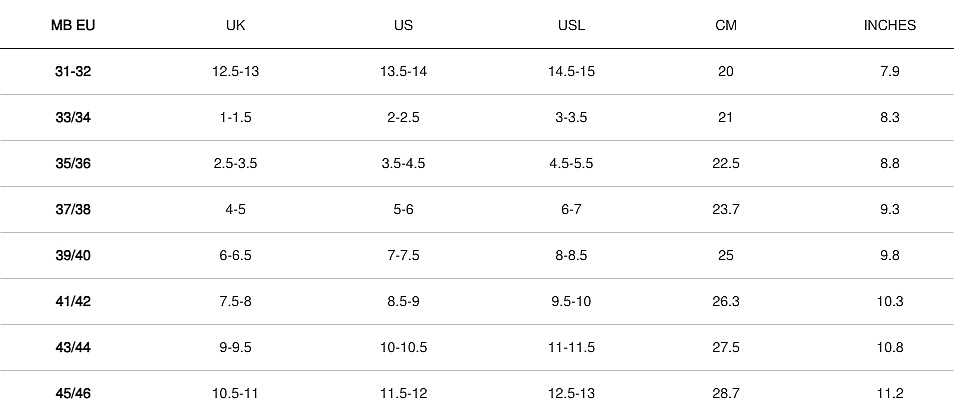
Task: Click UK size 12.5-13 cell
Action: pyautogui.click(x=236, y=71)
